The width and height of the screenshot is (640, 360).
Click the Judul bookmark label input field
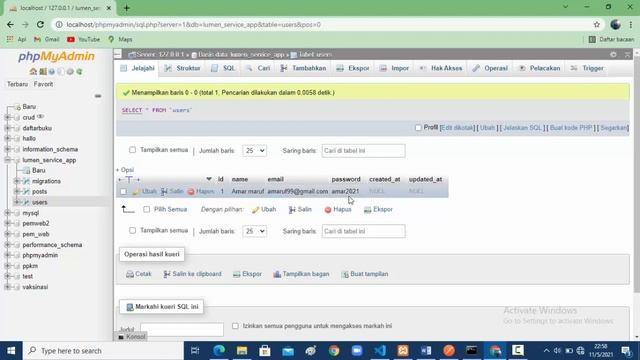[x=182, y=329]
